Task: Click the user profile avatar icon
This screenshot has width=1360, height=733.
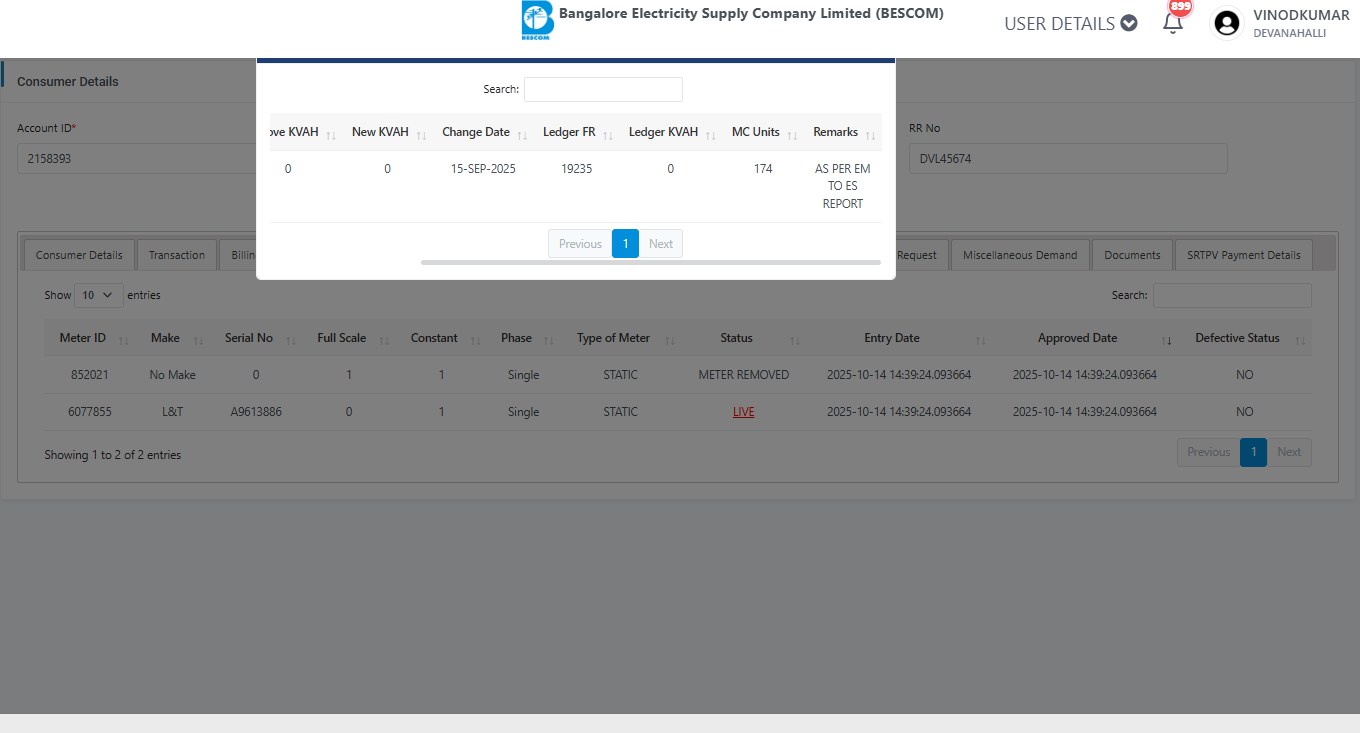Action: coord(1226,23)
